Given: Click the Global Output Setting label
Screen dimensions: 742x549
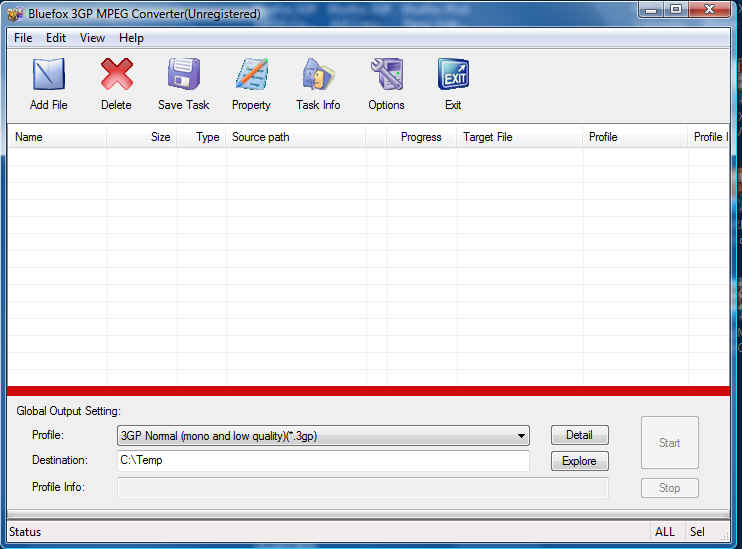Looking at the screenshot, I should pos(69,411).
